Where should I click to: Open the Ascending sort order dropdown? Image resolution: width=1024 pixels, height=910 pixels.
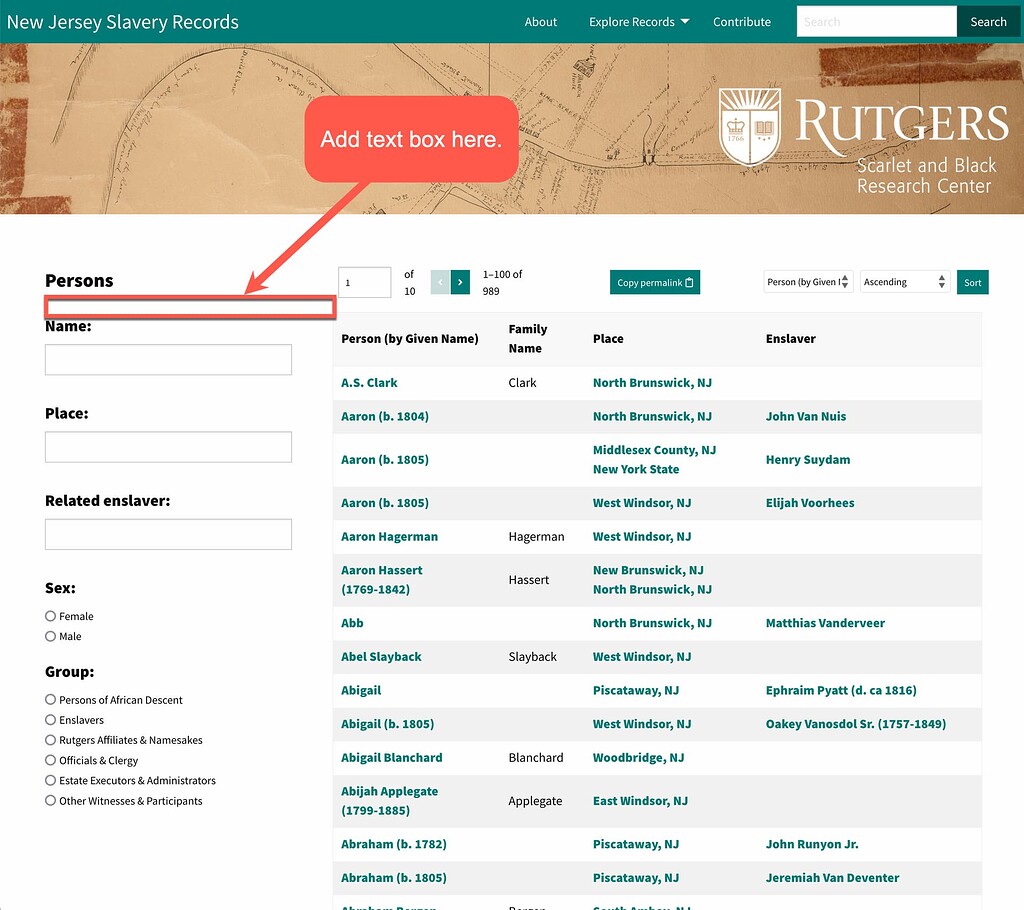point(903,282)
